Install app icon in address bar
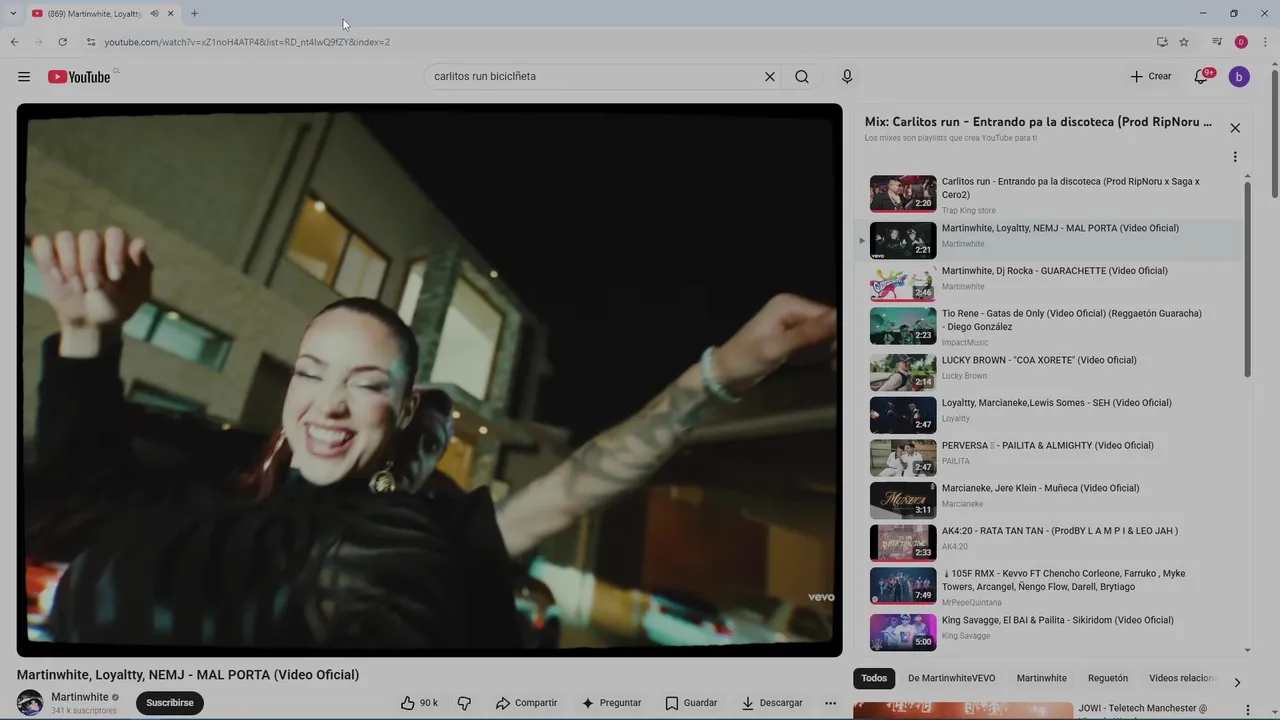The width and height of the screenshot is (1280, 720). pos(1162,42)
